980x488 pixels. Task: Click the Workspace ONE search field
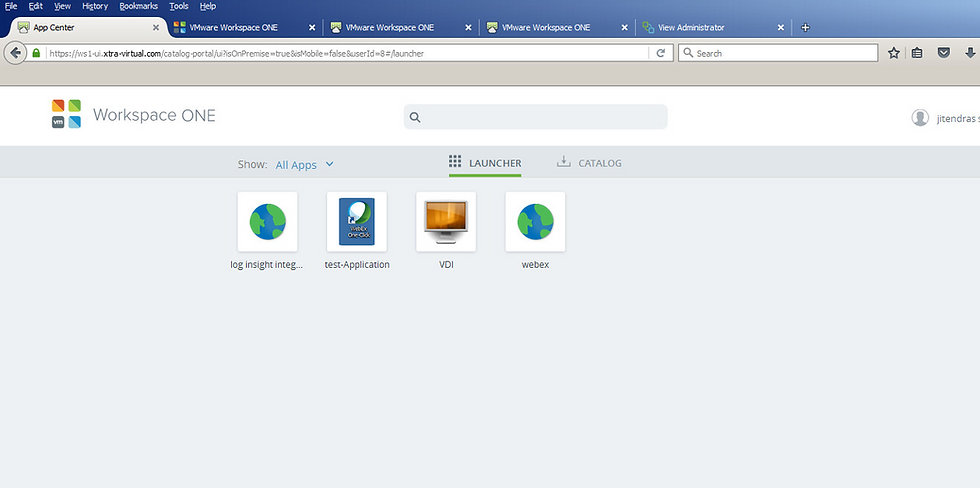pos(536,117)
